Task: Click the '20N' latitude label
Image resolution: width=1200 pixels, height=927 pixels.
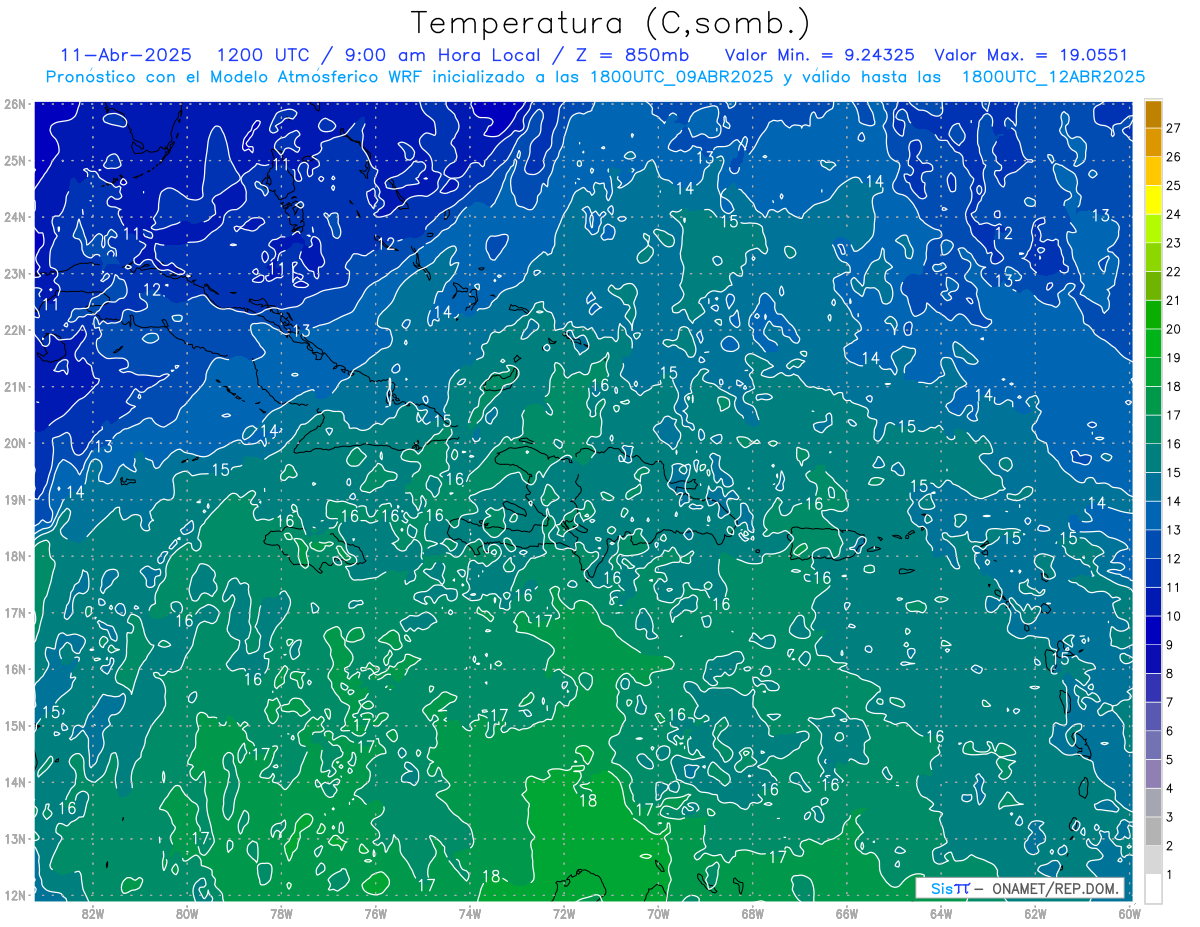Action: click(x=14, y=443)
